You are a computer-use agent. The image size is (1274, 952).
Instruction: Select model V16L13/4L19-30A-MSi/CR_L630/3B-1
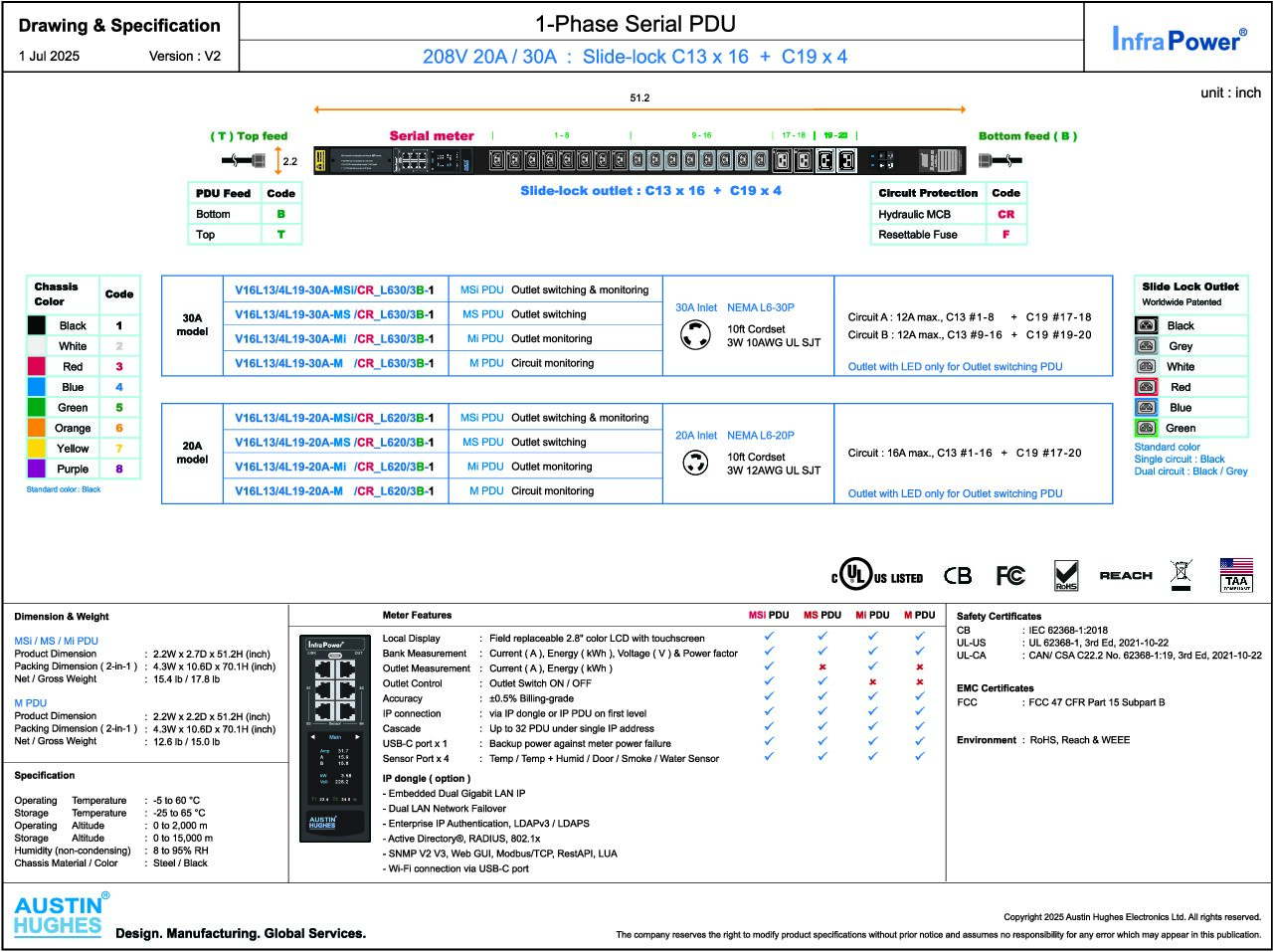334,290
